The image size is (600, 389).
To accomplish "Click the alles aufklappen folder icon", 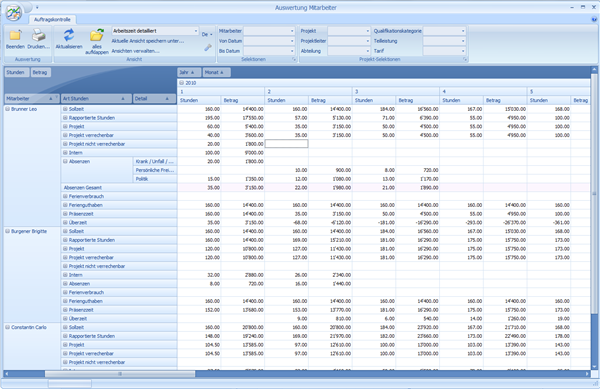I will click(96, 35).
